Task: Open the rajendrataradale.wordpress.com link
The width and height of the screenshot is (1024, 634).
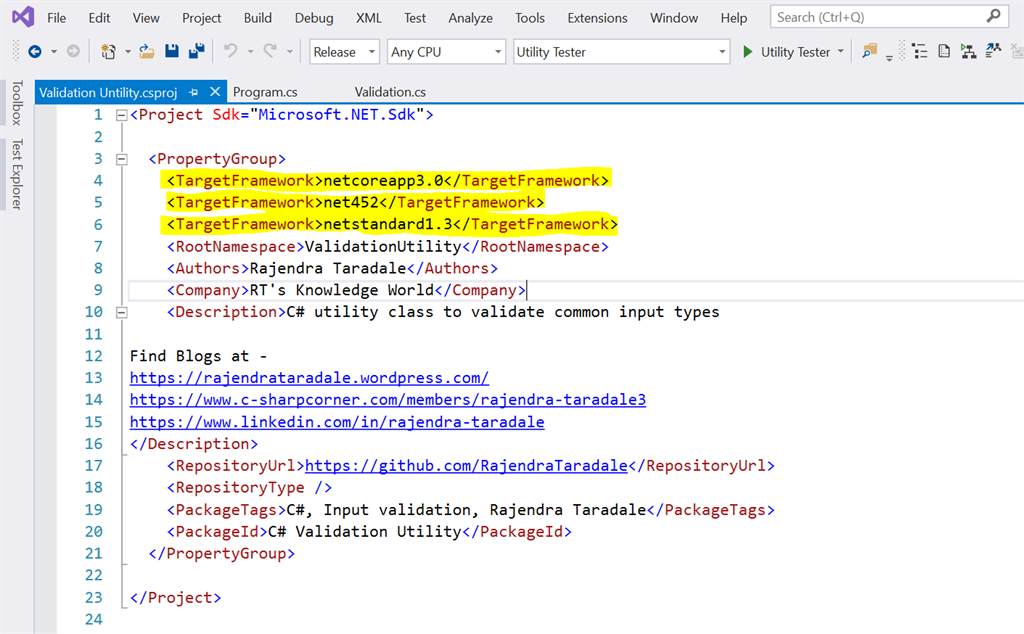Action: coord(309,378)
